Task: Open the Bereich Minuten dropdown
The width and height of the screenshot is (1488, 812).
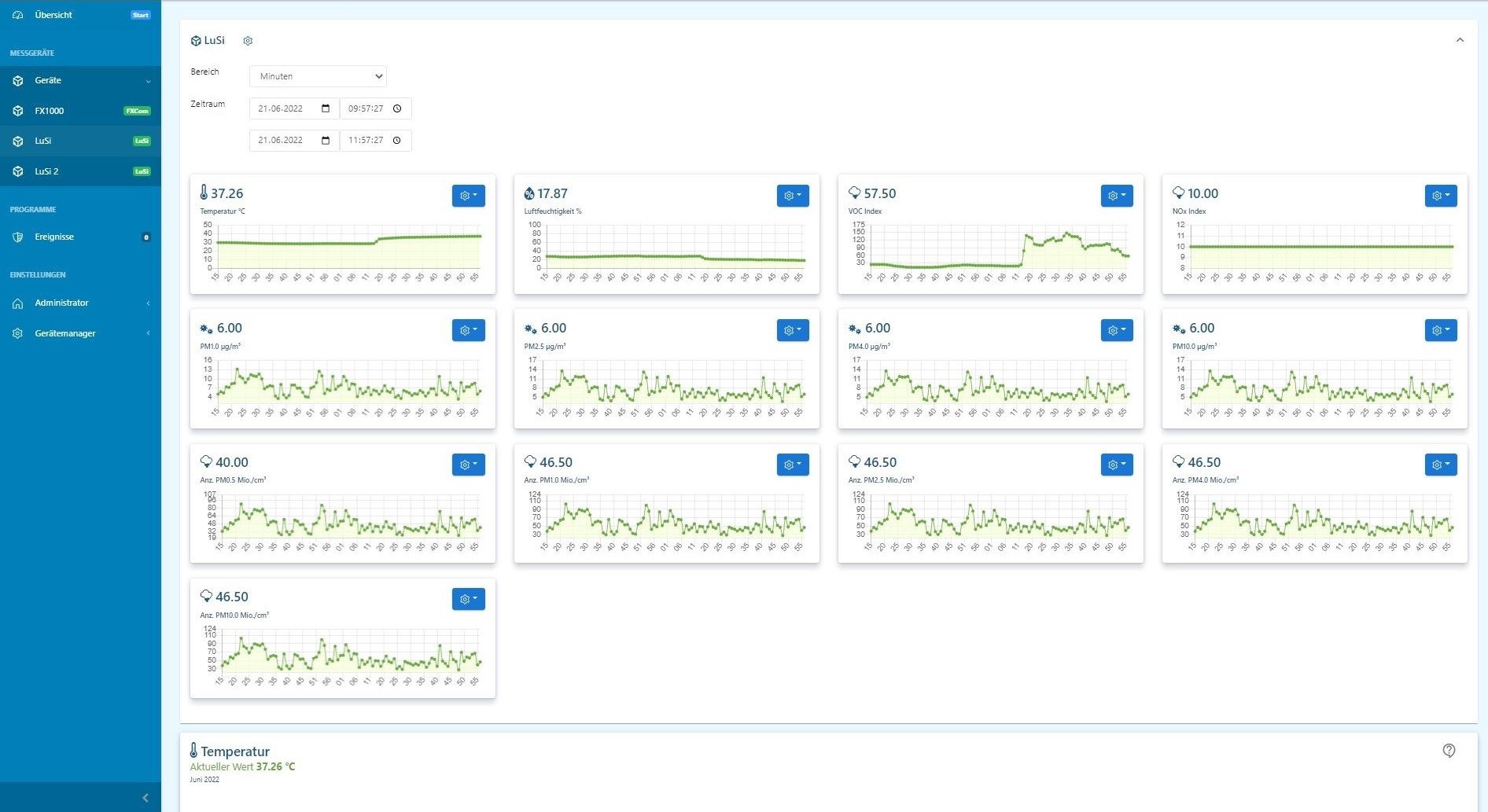Action: 318,76
